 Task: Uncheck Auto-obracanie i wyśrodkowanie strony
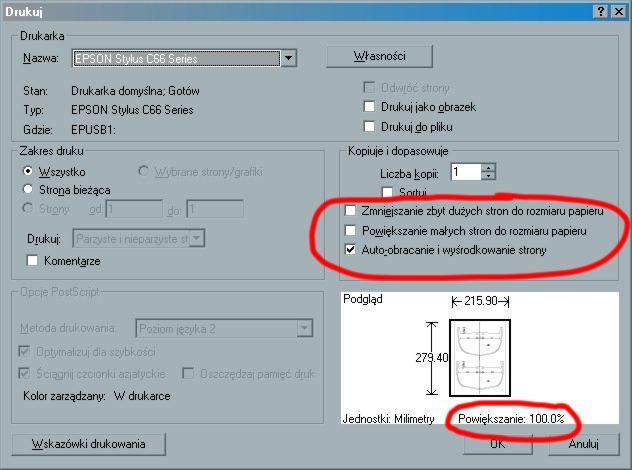click(350, 250)
